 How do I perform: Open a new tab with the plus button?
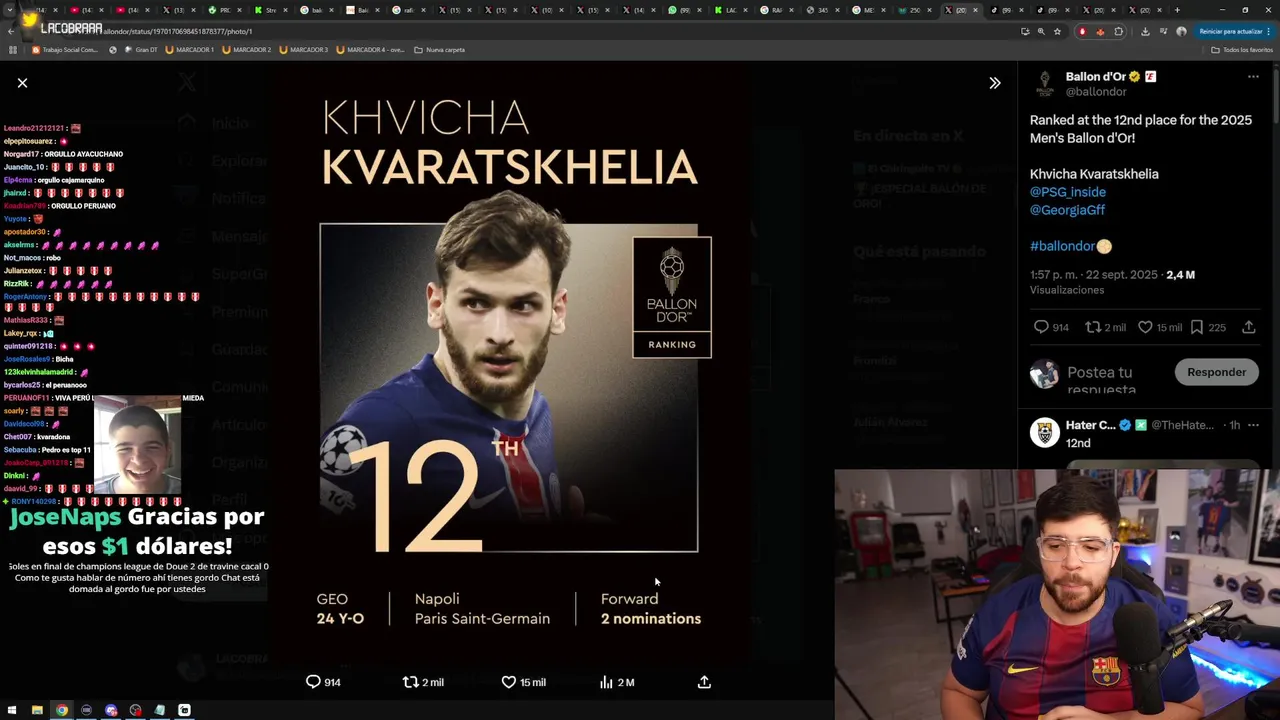click(x=1176, y=10)
